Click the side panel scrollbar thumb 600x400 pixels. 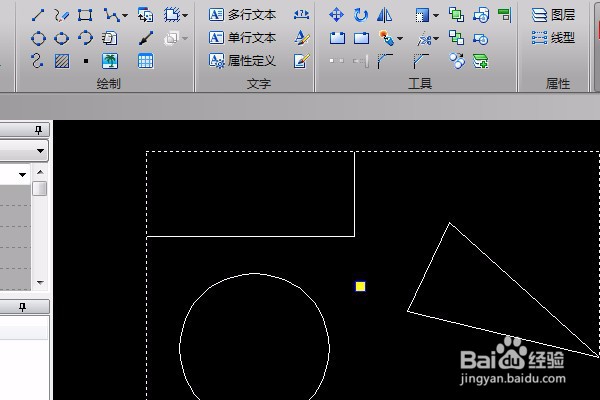[x=39, y=188]
